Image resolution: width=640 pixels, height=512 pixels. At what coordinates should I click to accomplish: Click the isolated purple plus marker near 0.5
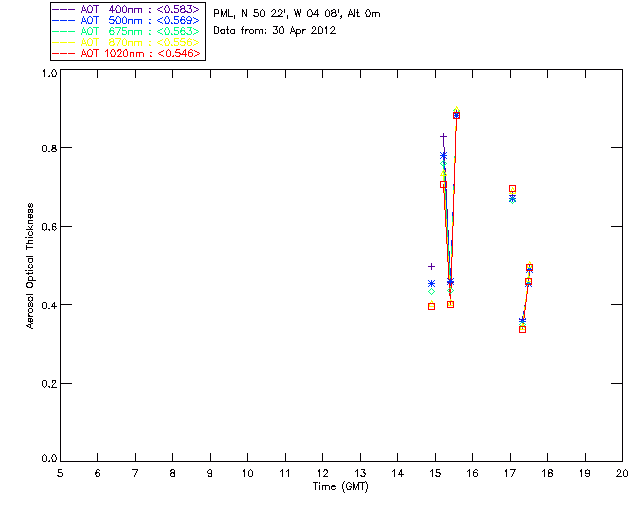(431, 267)
